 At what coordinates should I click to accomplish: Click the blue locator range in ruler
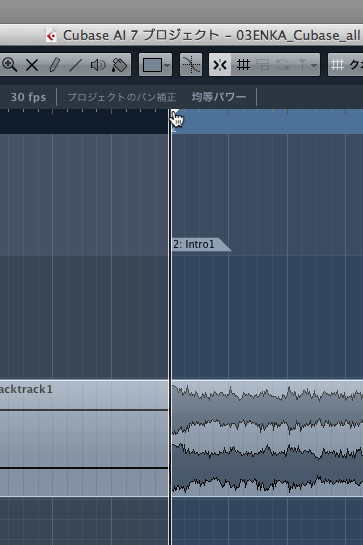pos(267,121)
